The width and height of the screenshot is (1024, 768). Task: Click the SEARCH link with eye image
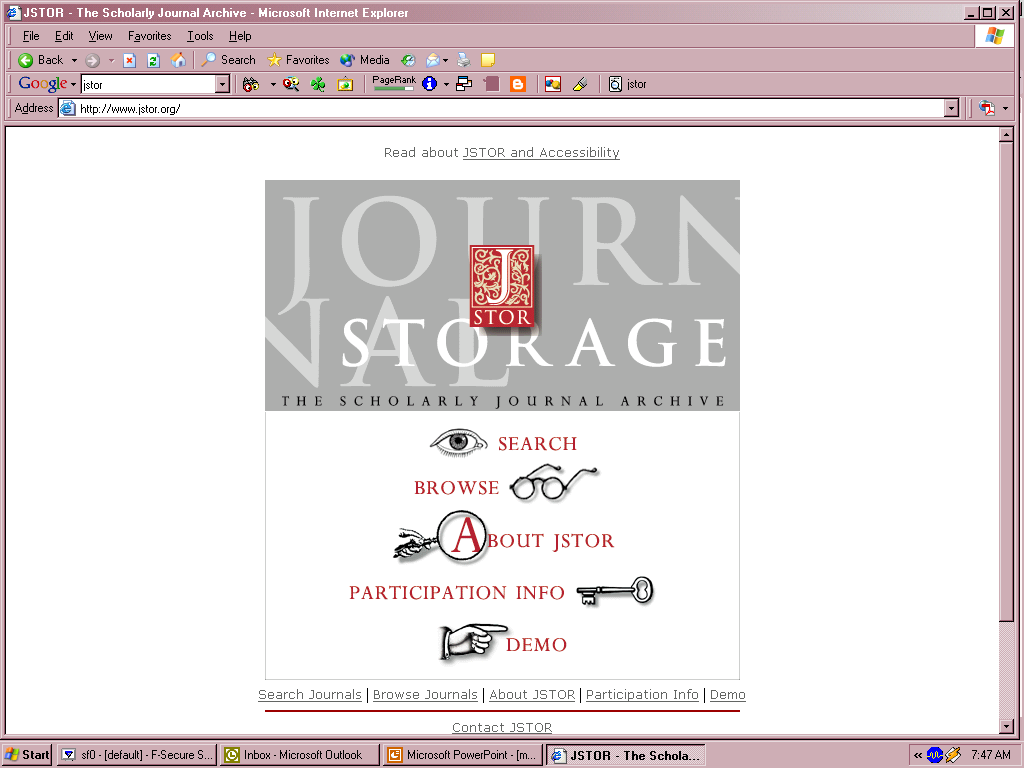pos(537,444)
